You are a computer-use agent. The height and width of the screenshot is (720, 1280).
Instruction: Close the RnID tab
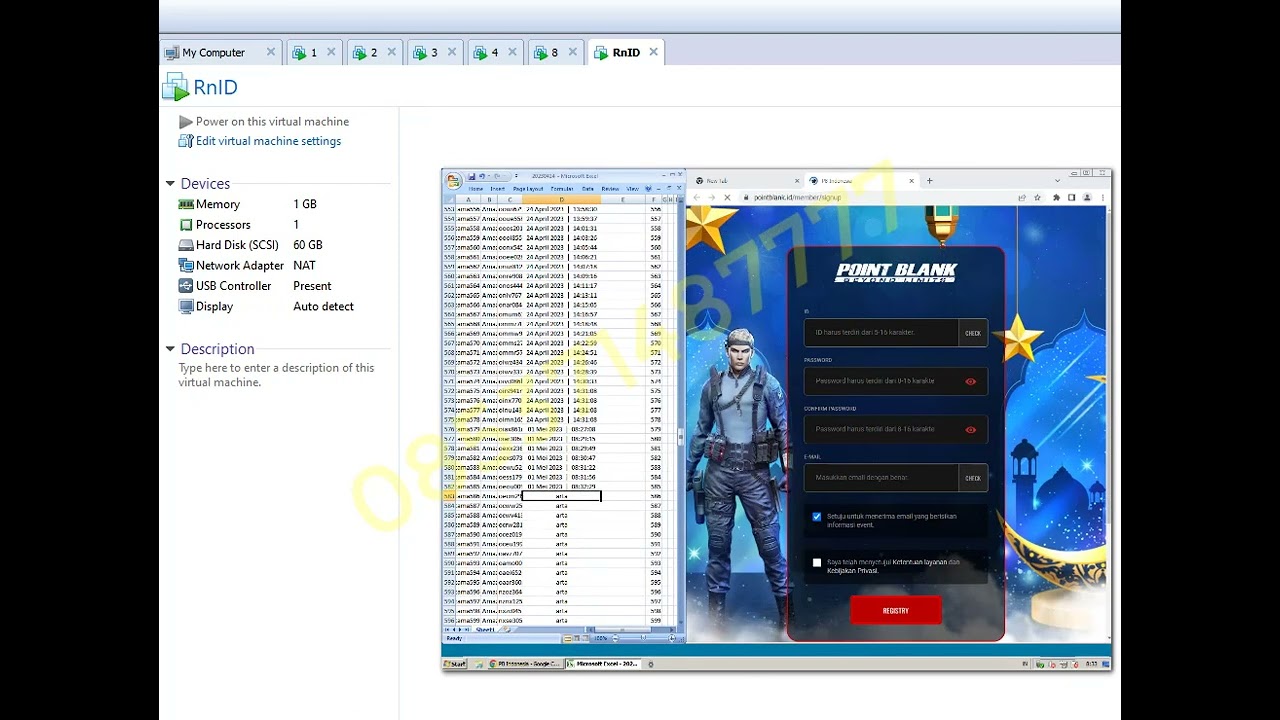pyautogui.click(x=653, y=52)
